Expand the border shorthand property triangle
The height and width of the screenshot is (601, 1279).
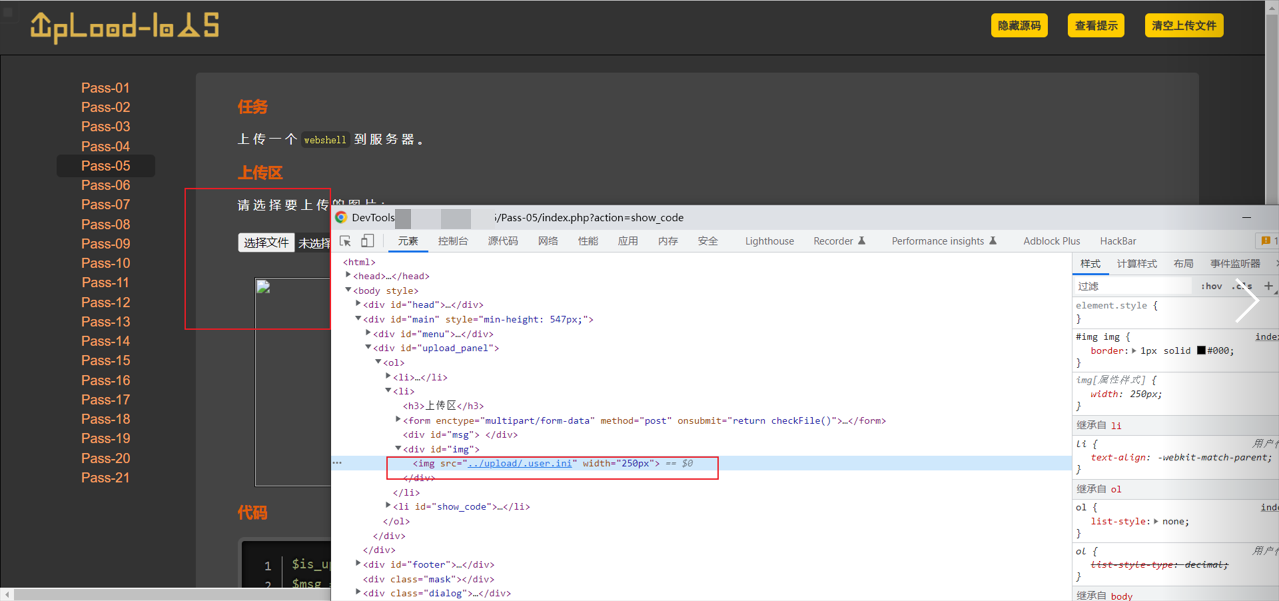click(1134, 351)
